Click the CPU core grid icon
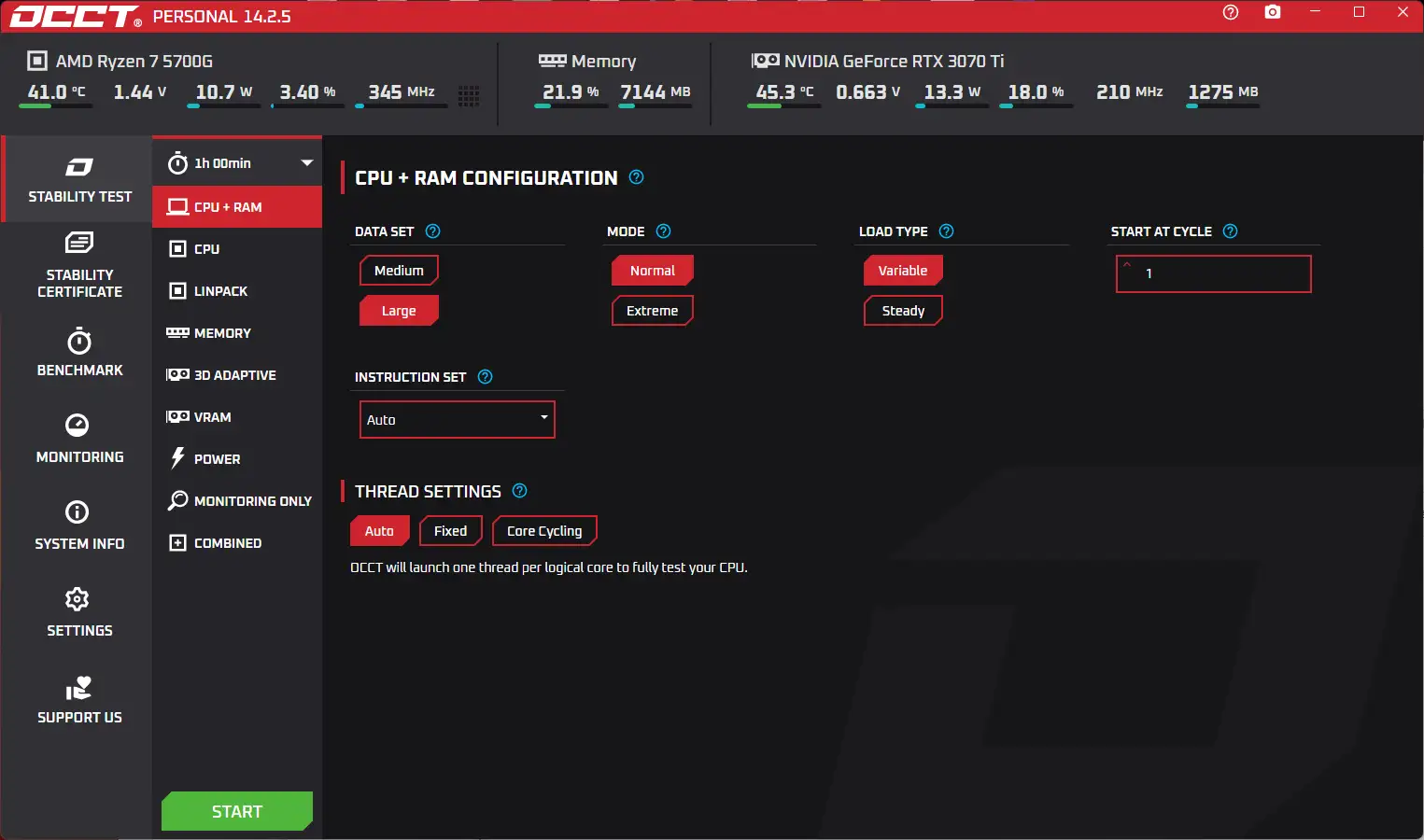This screenshot has width=1424, height=840. (469, 95)
